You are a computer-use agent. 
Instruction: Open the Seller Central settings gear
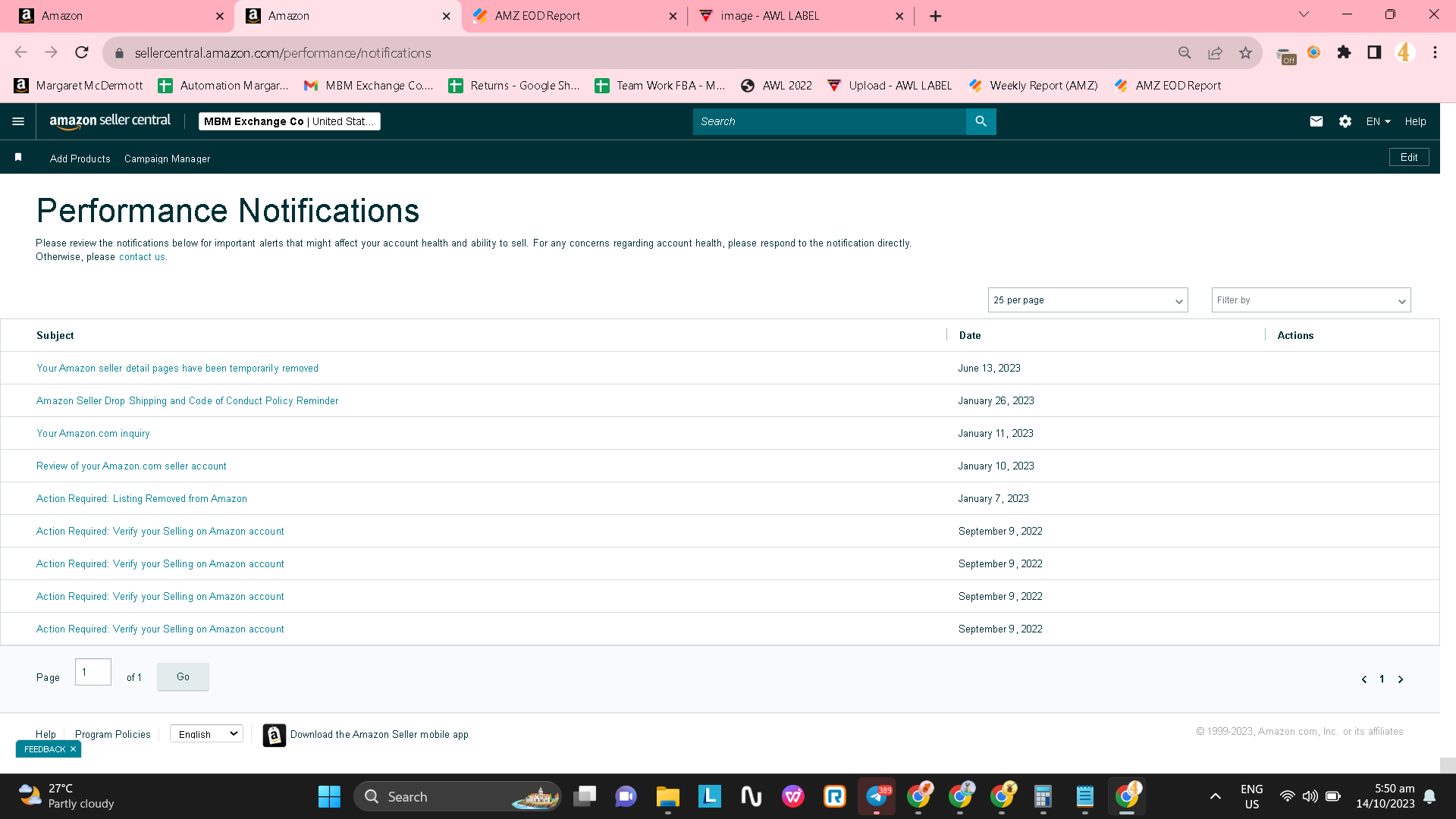coord(1345,121)
